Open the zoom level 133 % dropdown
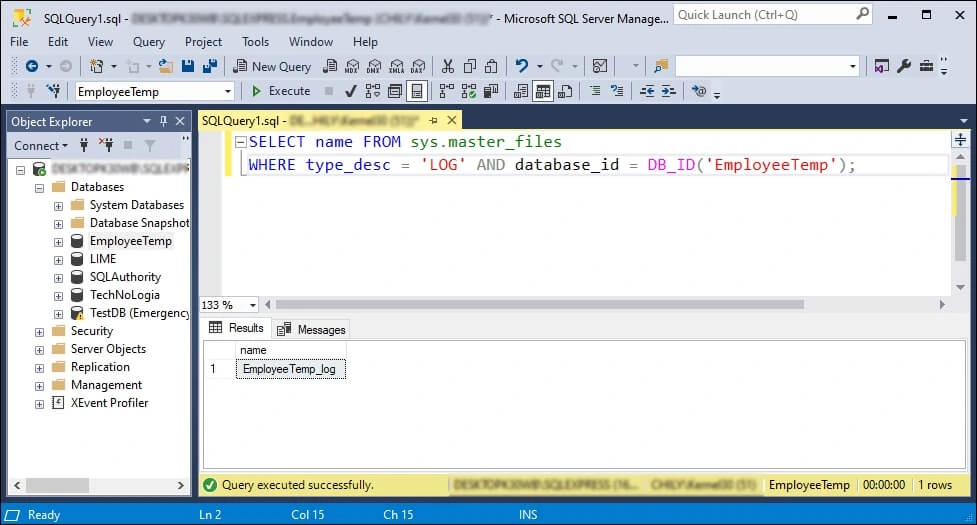The height and width of the screenshot is (525, 977). [x=252, y=305]
